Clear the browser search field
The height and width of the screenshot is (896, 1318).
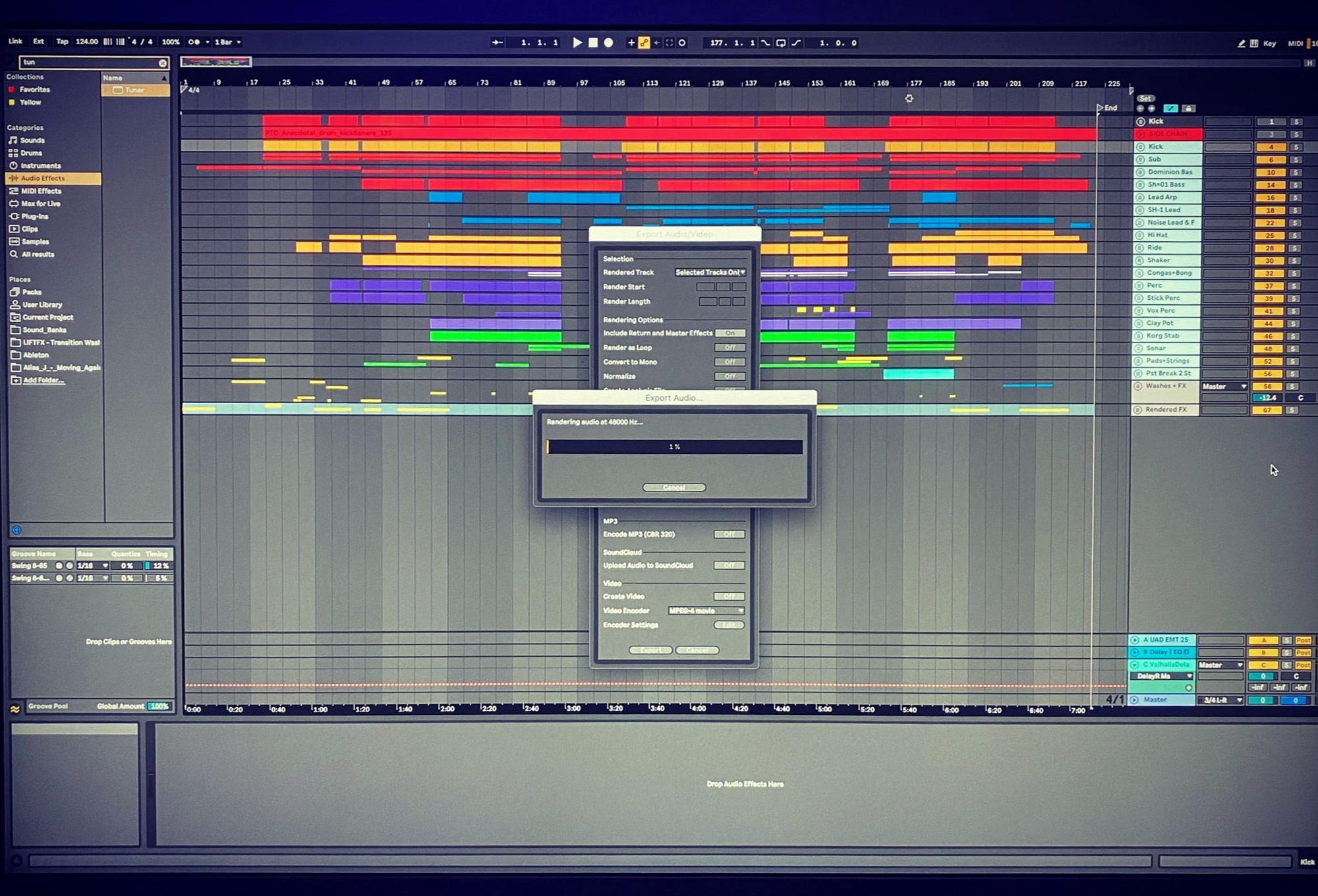(163, 63)
